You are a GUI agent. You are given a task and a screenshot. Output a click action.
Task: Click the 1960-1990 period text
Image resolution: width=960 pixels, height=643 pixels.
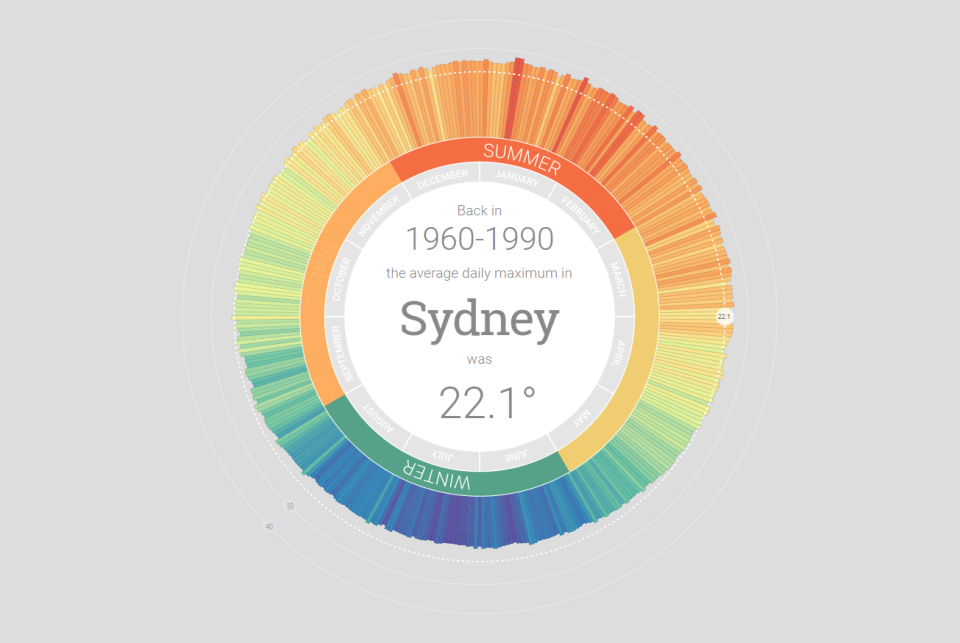pos(479,239)
